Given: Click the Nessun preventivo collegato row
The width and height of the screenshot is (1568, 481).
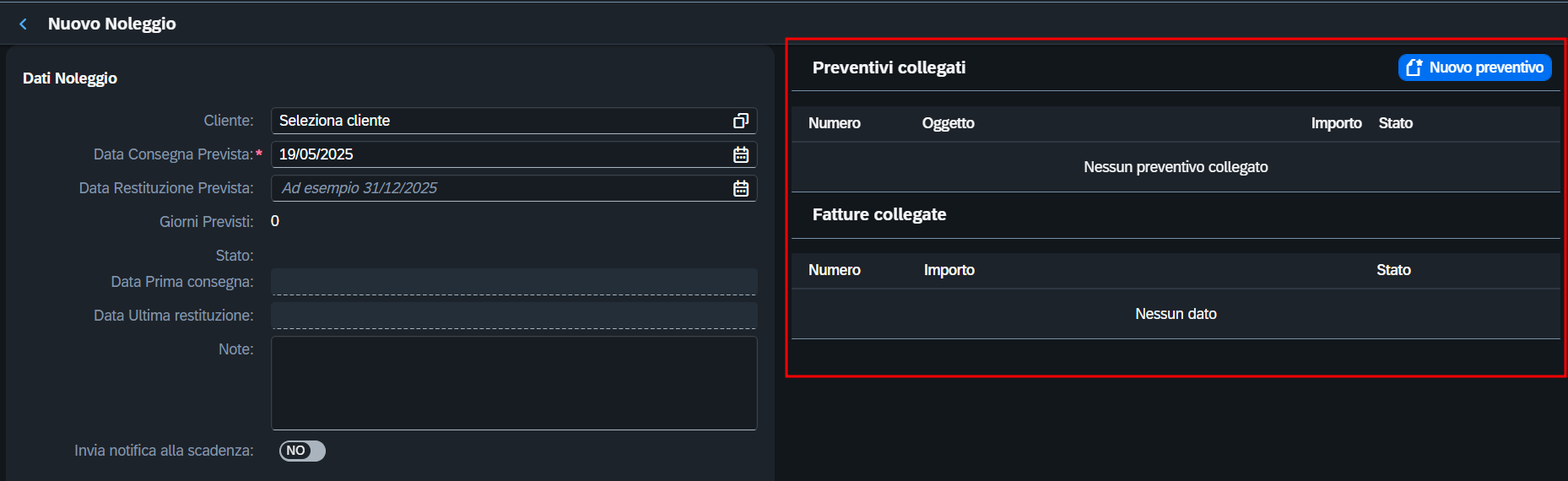Looking at the screenshot, I should pos(1176,167).
